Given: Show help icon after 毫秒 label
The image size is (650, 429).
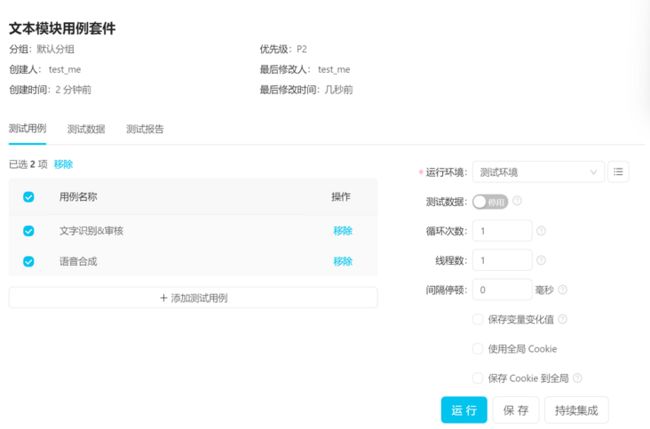Looking at the screenshot, I should click(563, 290).
